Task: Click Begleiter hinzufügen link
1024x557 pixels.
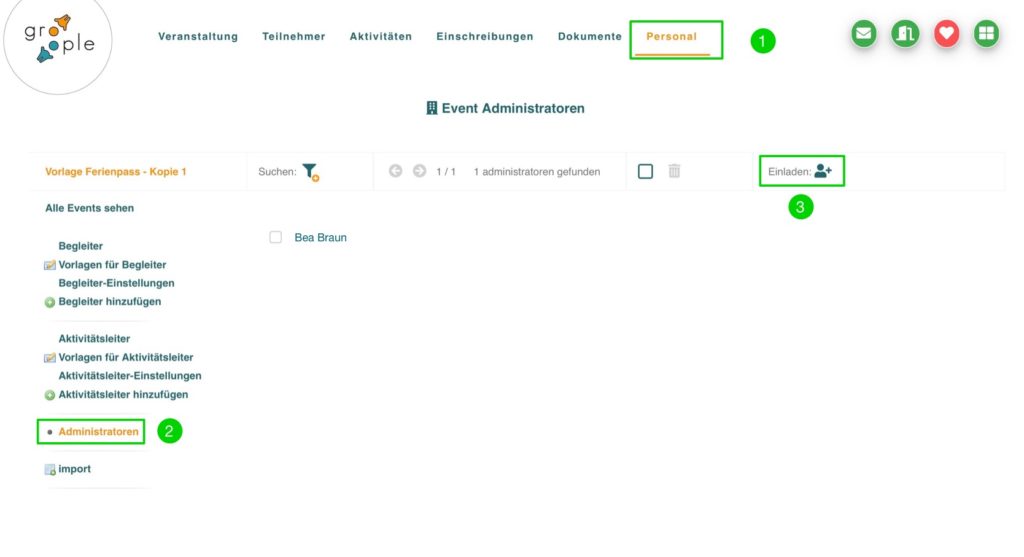Action: point(109,301)
